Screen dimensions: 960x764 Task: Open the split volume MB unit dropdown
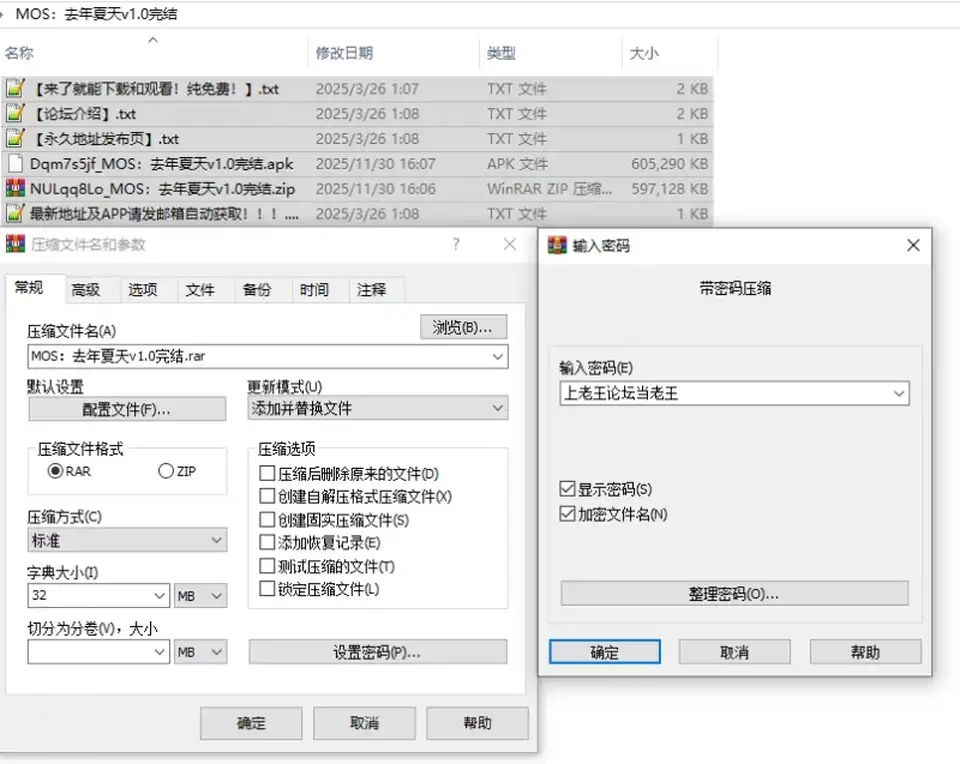coord(201,651)
